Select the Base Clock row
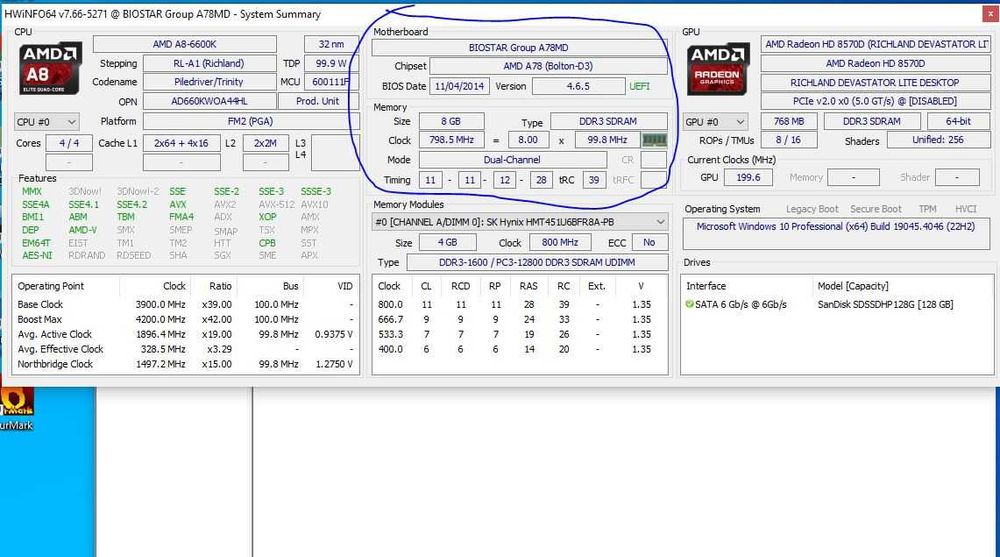Viewport: 1000px width, 557px height. coord(185,304)
